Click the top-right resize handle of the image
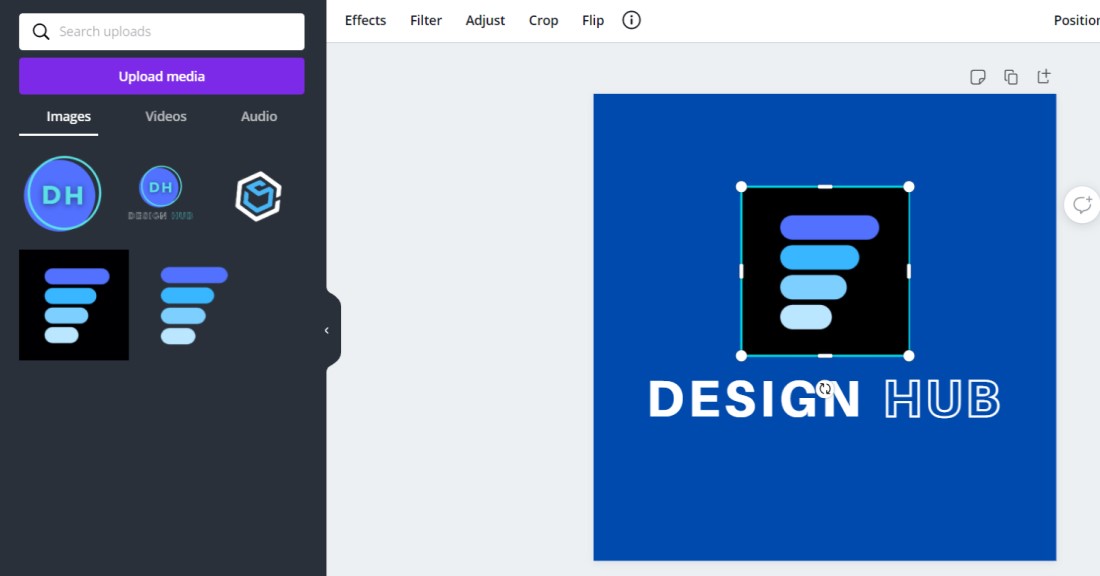Image resolution: width=1100 pixels, height=576 pixels. pyautogui.click(x=909, y=187)
